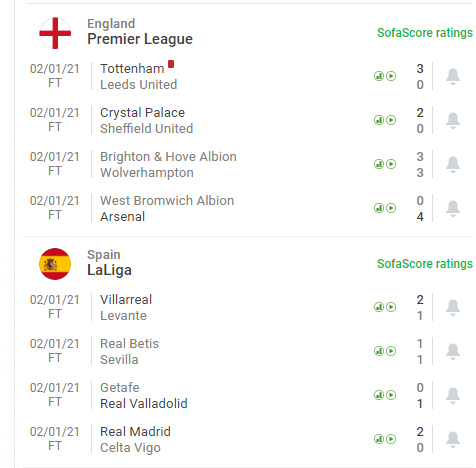Screen dimensions: 476x468
Task: Play highlights icon for Tottenham vs Leeds
Action: pos(391,76)
